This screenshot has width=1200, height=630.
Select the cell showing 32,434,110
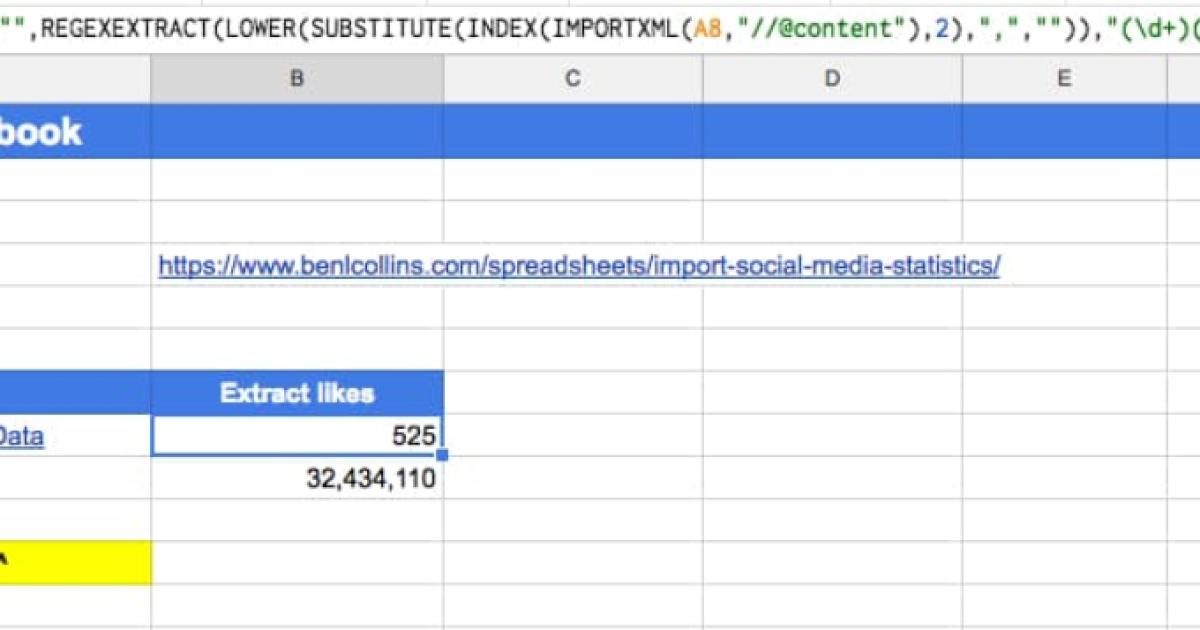[x=297, y=479]
